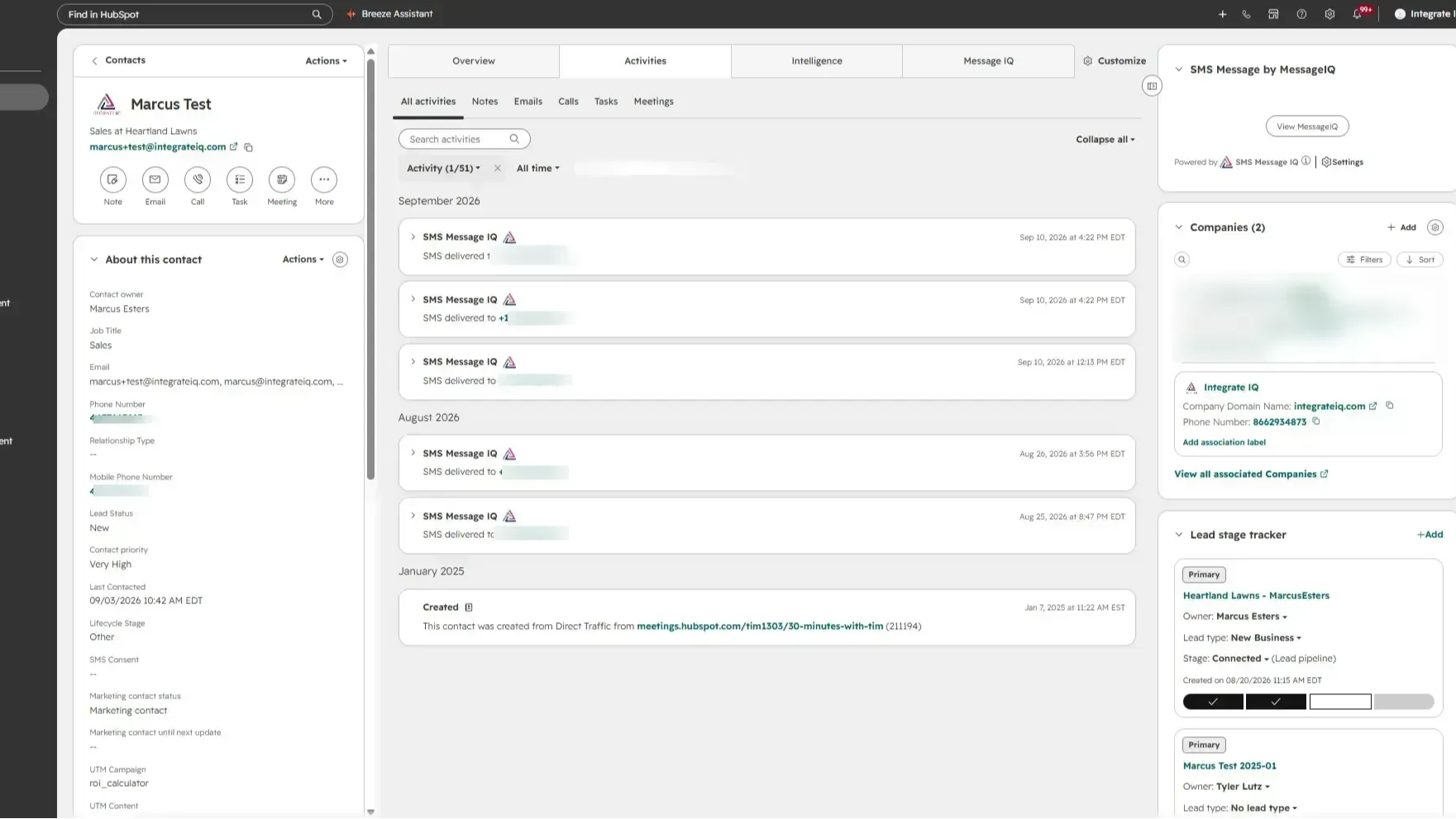Click Add in Companies card

coord(1401,227)
